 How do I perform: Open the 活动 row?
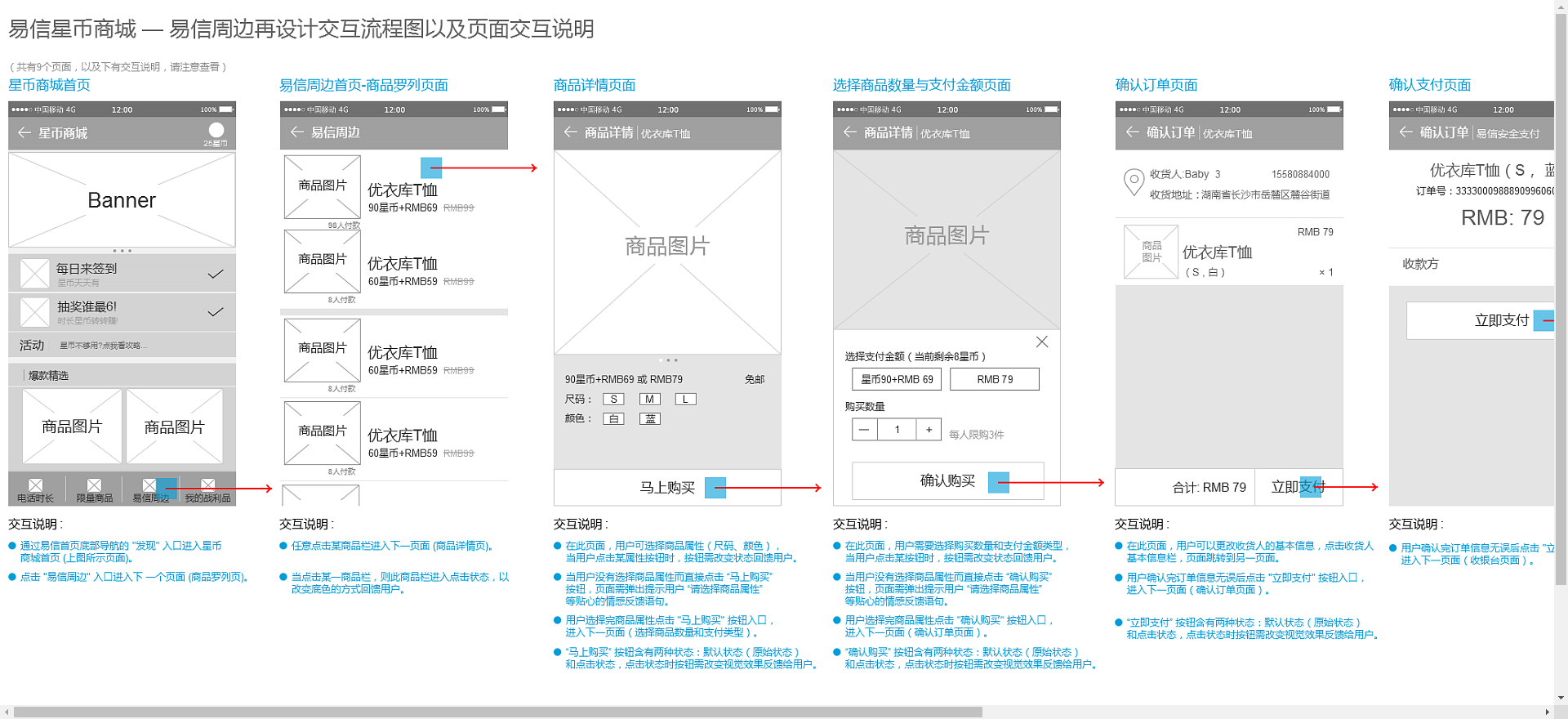(122, 346)
